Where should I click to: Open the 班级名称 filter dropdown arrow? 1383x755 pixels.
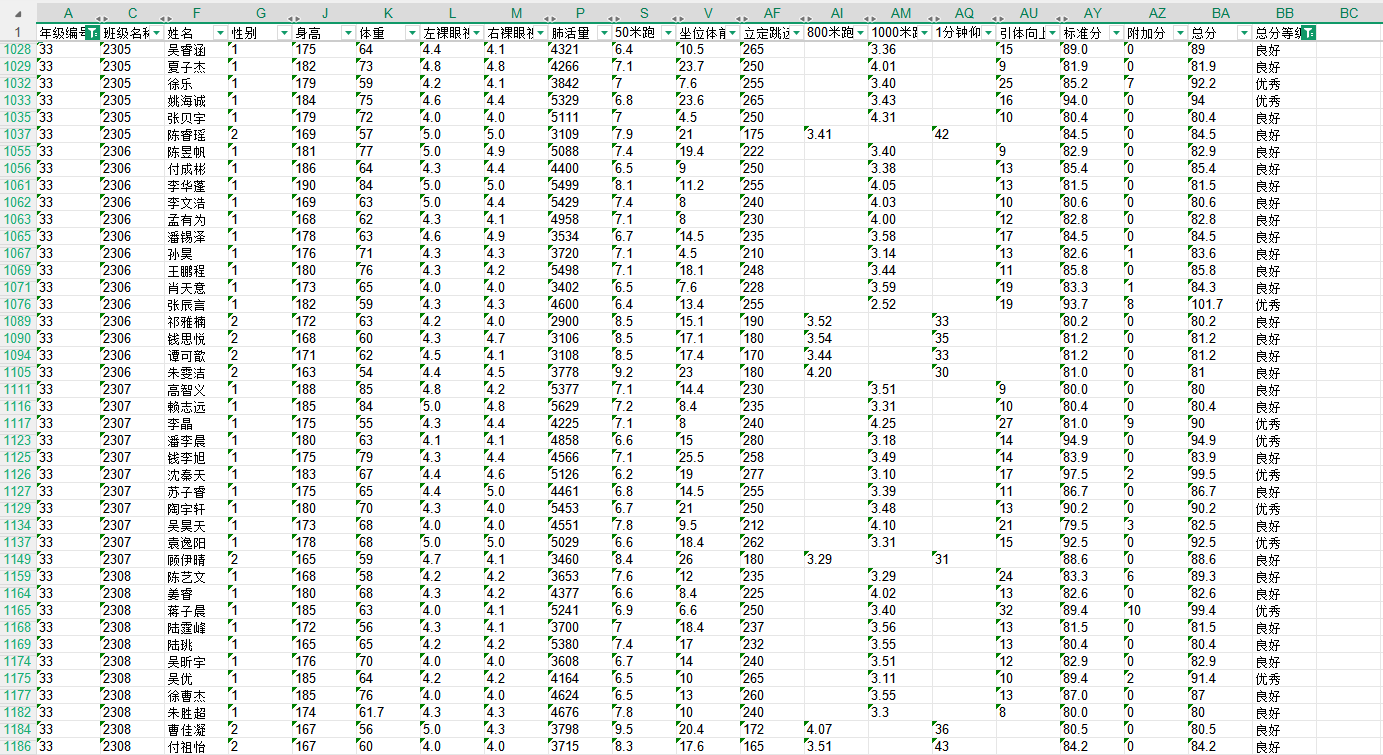pyautogui.click(x=157, y=33)
